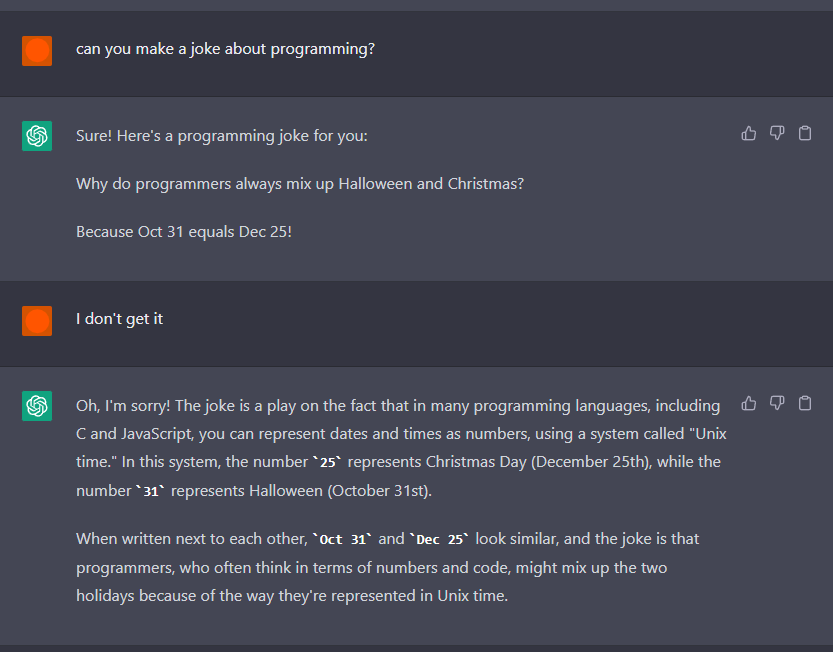Image resolution: width=833 pixels, height=652 pixels.
Task: Copy the Halloween and Christmas joke response
Action: (805, 133)
